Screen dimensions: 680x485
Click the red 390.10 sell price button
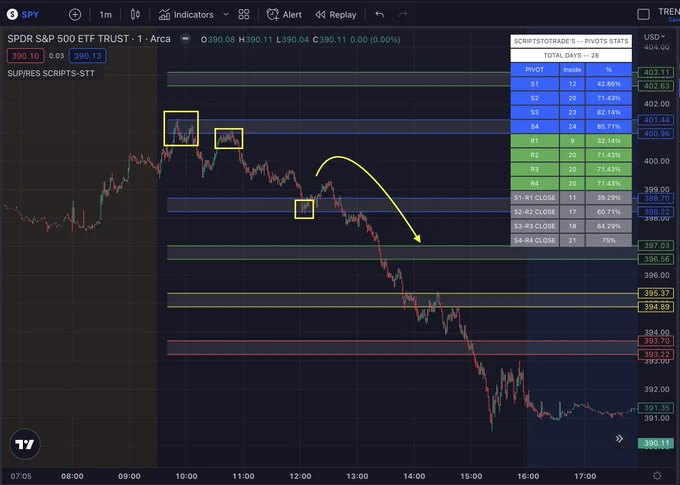[x=25, y=56]
